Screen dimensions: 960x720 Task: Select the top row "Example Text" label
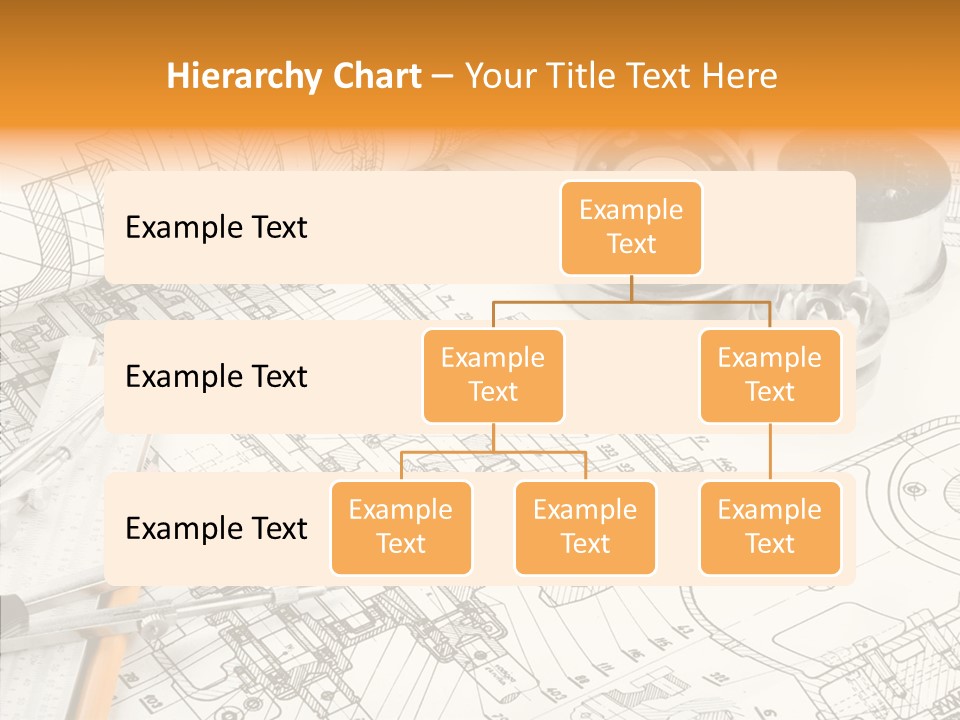(216, 227)
